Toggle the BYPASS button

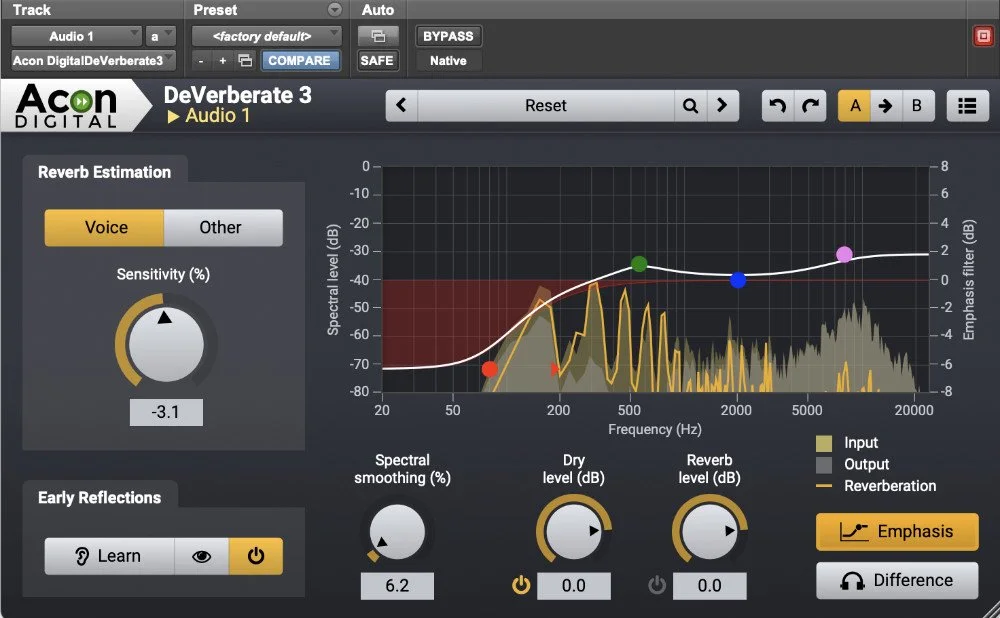(x=448, y=36)
